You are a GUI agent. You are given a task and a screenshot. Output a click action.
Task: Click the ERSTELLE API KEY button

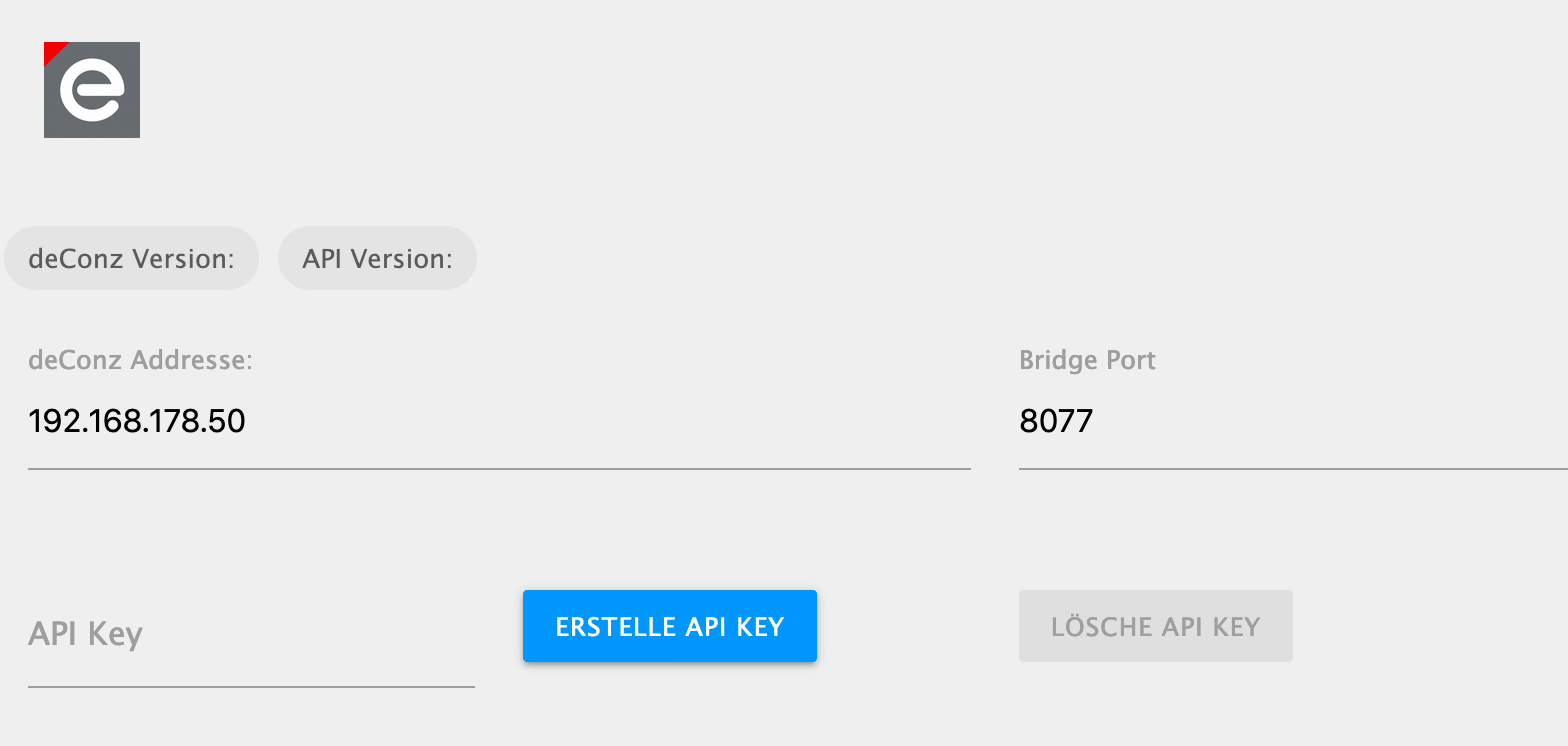tap(670, 626)
